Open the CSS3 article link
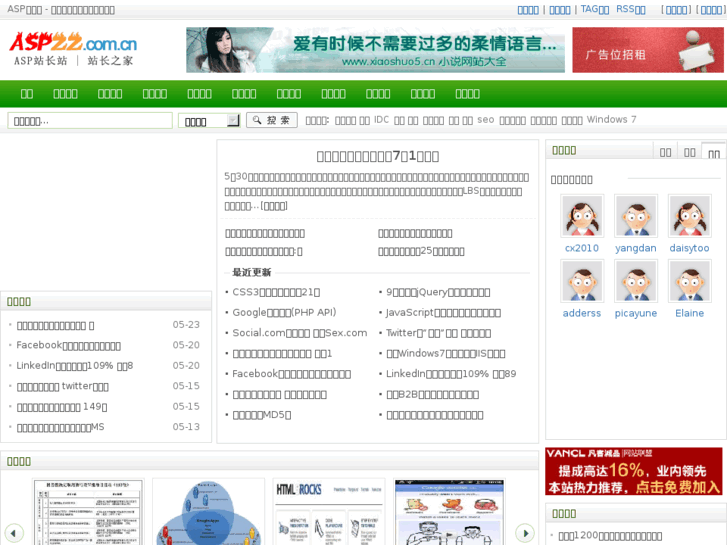The height and width of the screenshot is (545, 727). click(x=276, y=292)
